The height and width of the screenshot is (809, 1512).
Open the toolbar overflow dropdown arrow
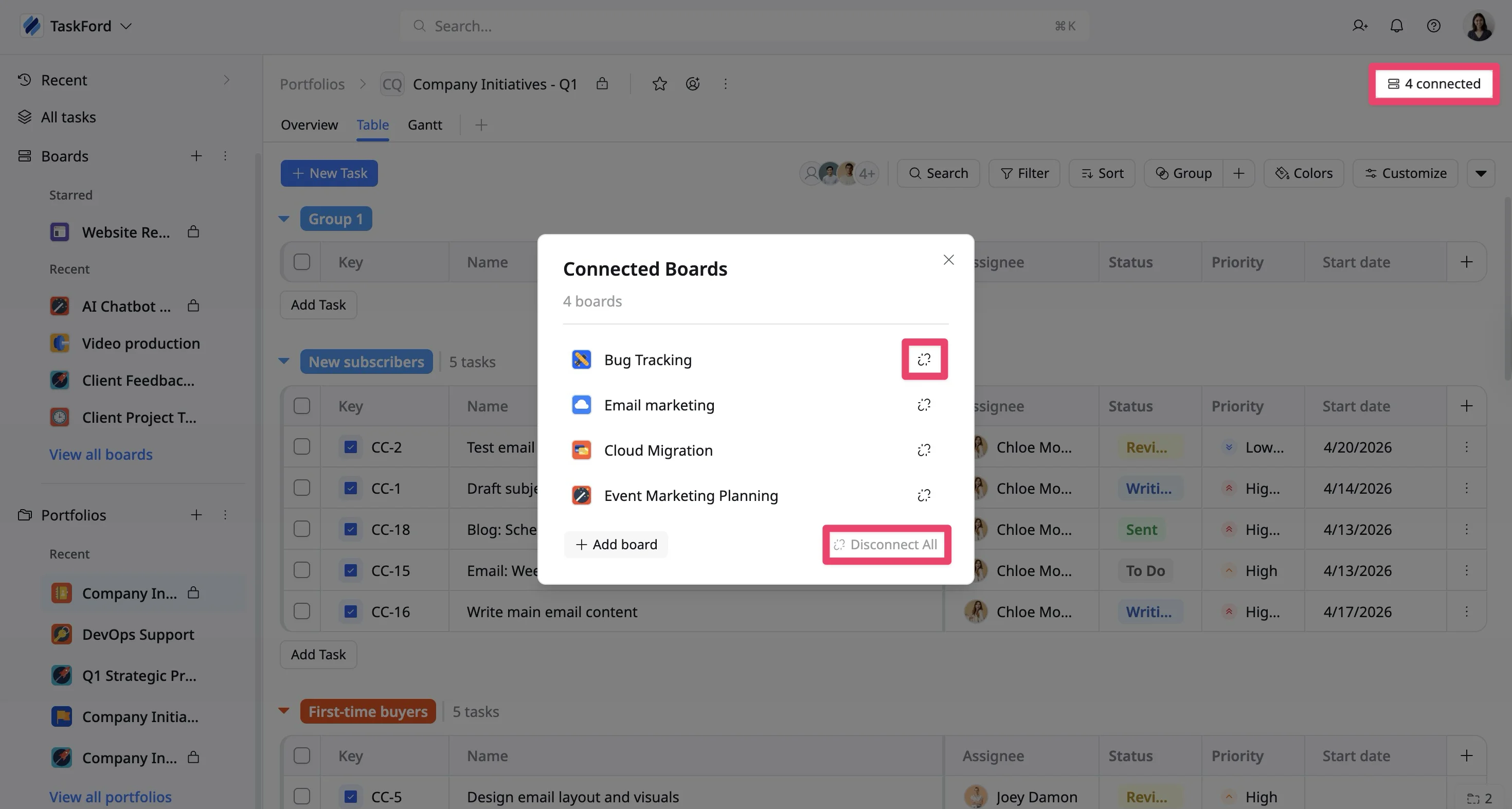1480,173
